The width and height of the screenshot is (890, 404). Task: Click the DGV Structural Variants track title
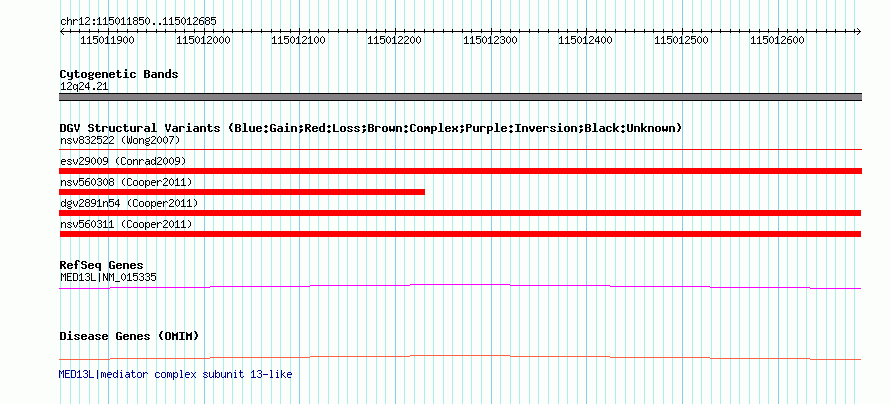(x=371, y=128)
